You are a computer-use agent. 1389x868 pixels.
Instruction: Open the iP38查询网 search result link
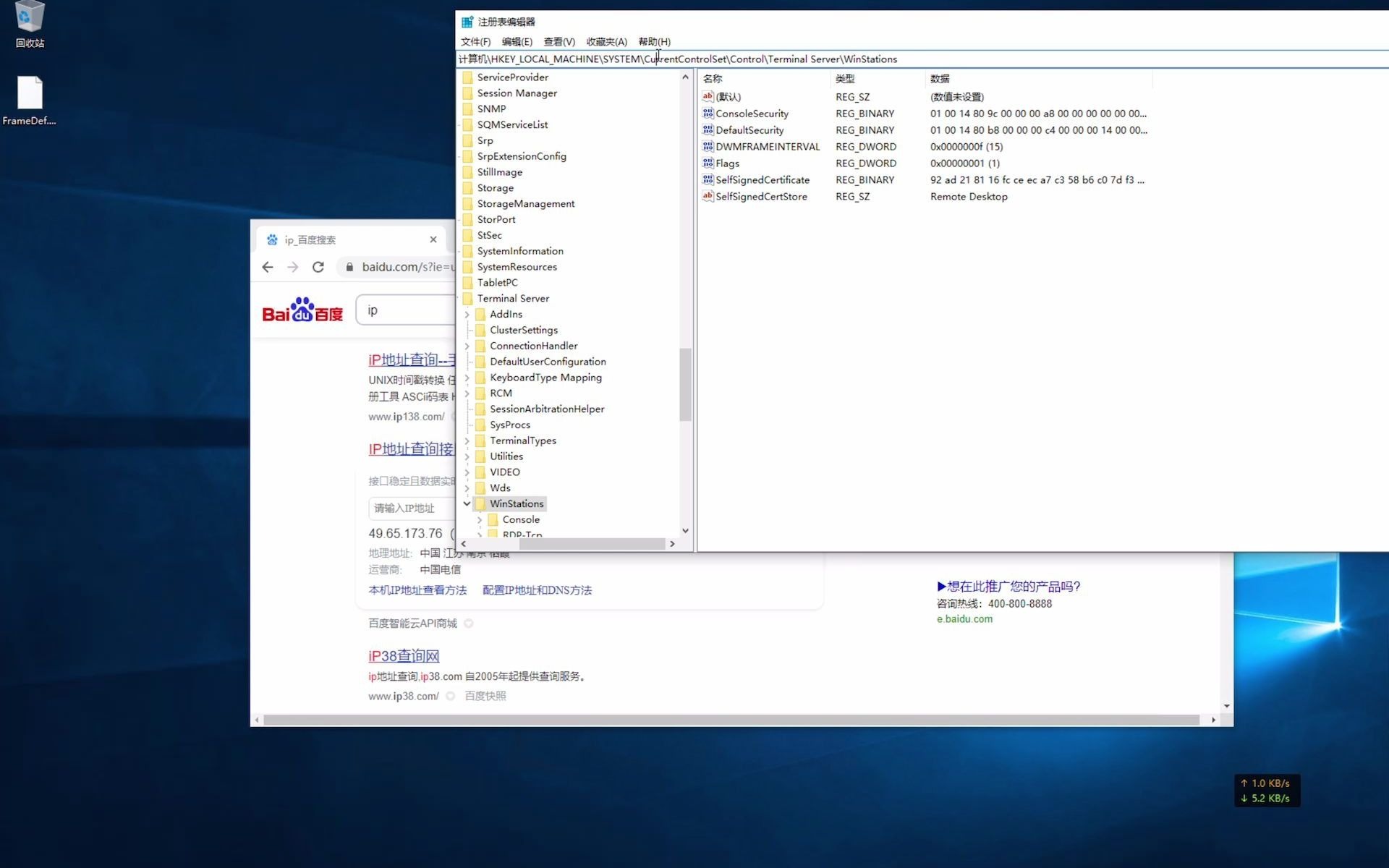point(404,656)
